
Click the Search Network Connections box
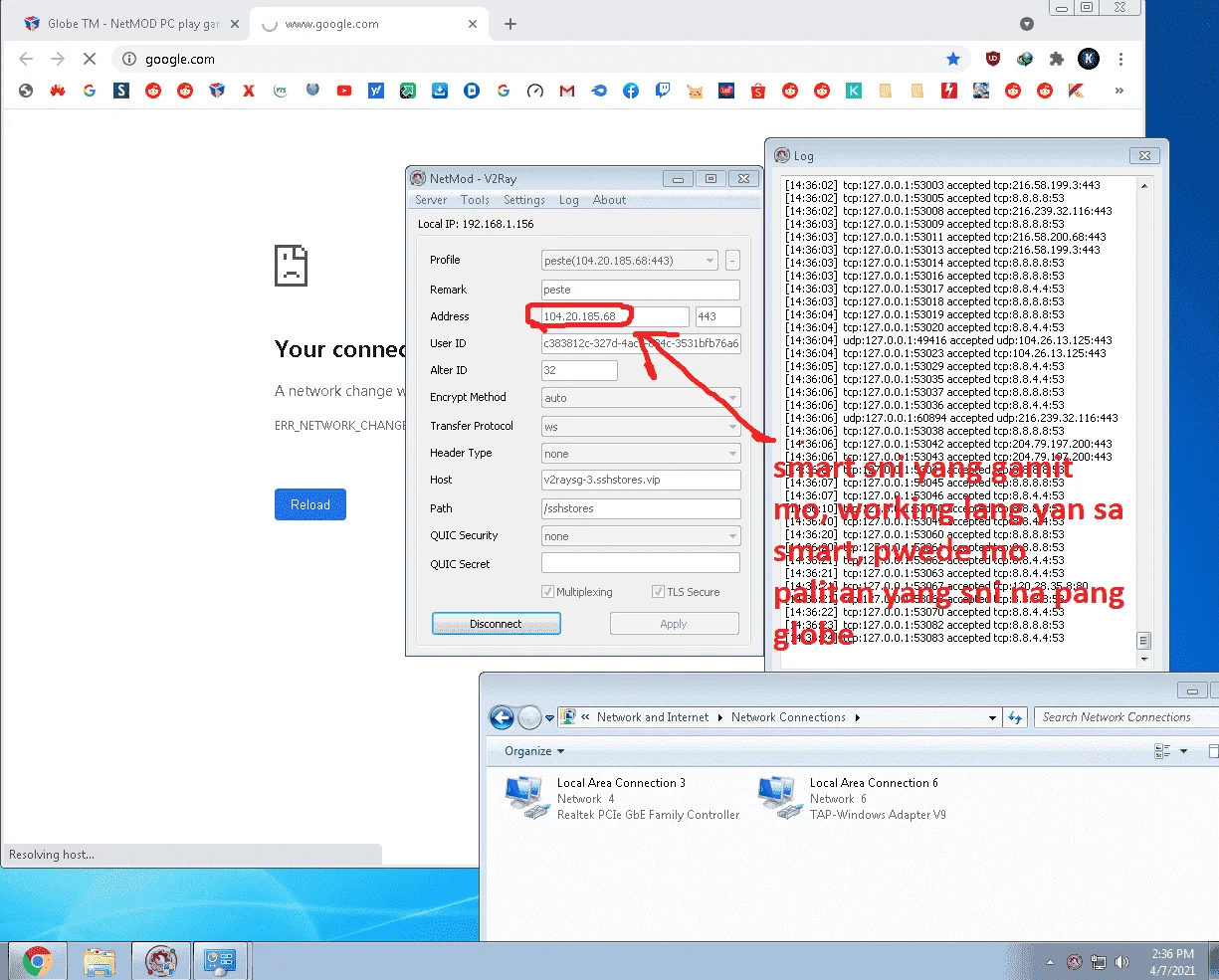click(1125, 717)
